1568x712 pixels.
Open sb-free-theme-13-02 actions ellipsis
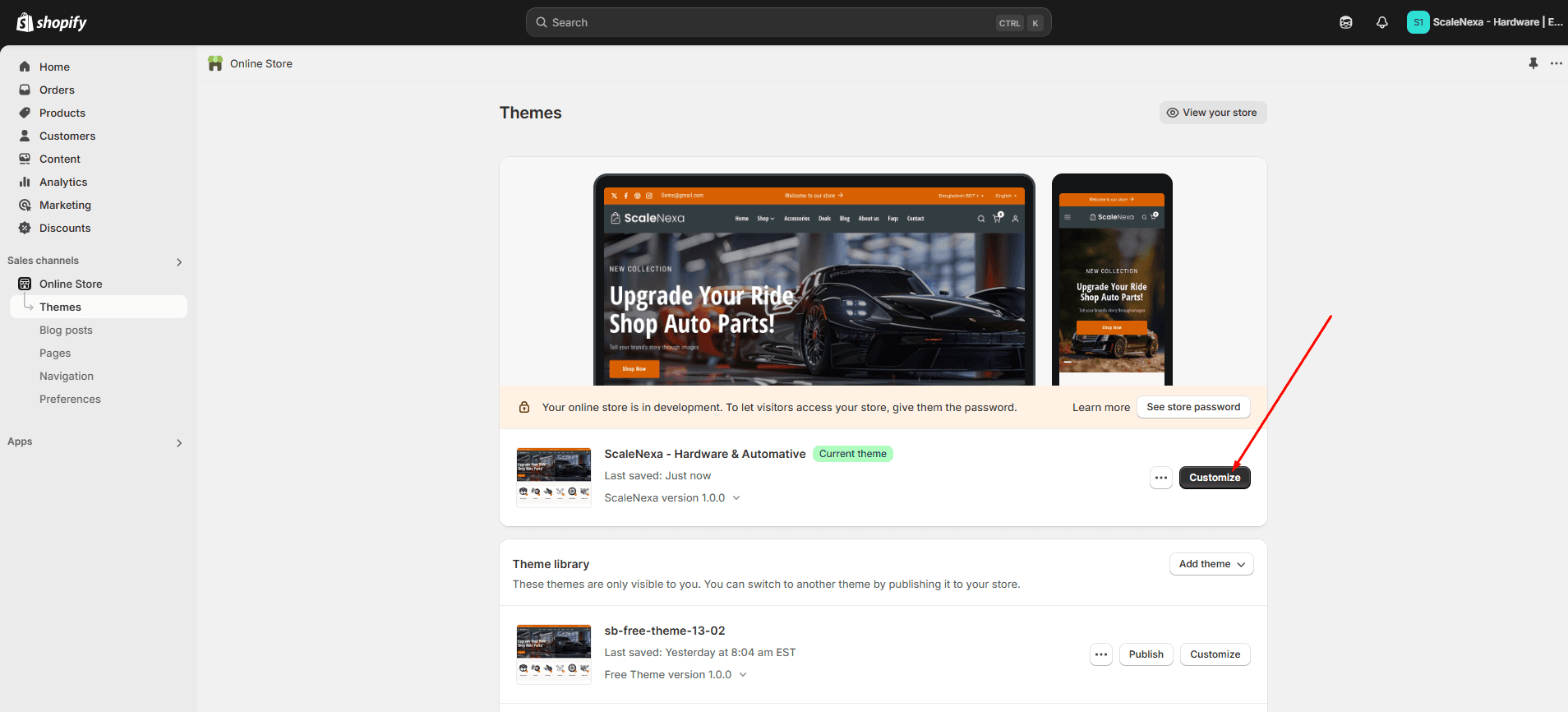click(1101, 654)
